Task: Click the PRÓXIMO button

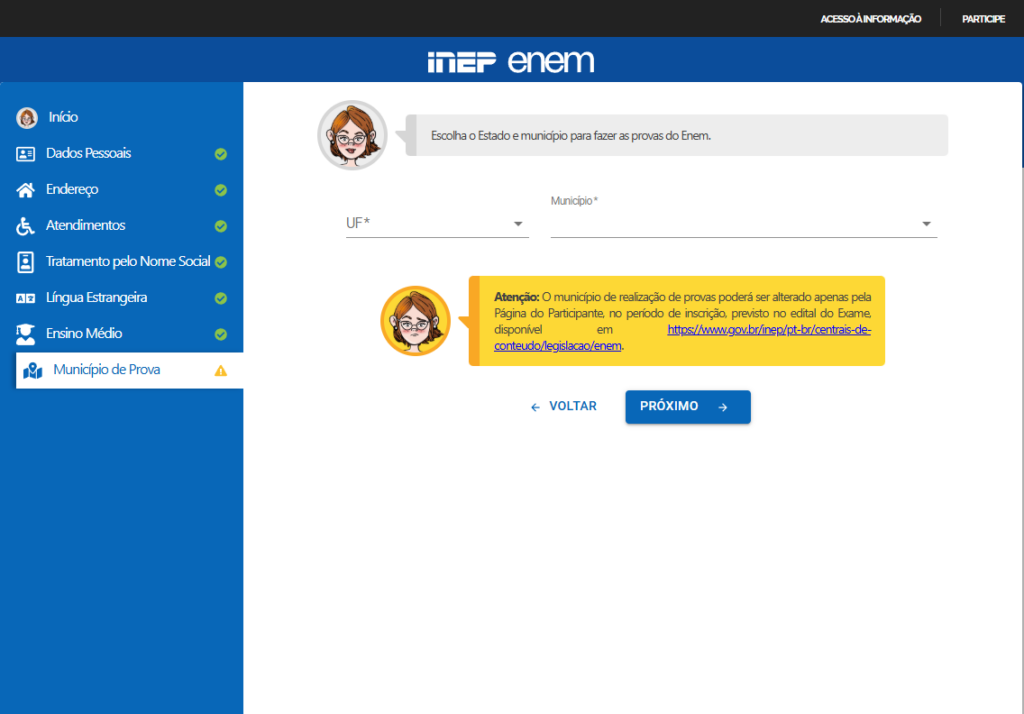Action: coord(688,407)
